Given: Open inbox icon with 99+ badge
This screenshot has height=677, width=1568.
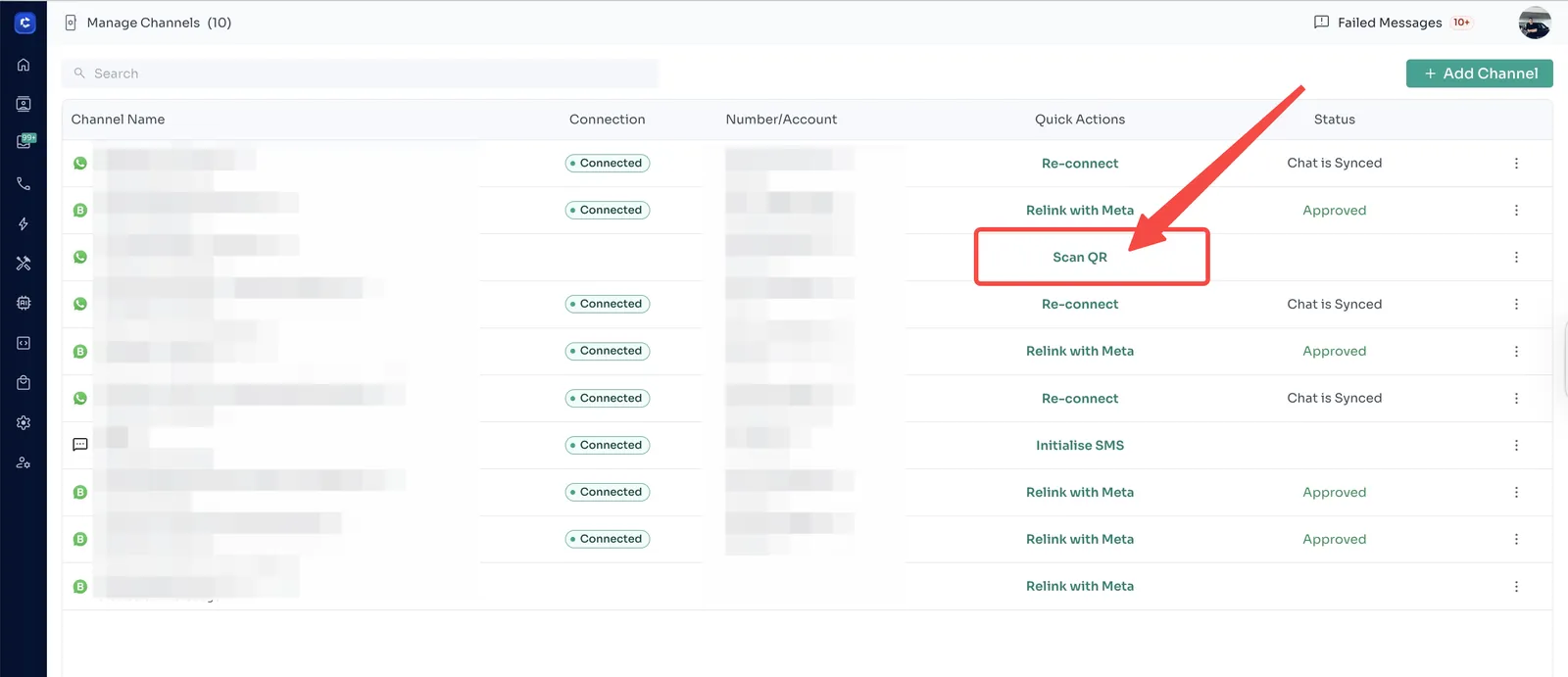Looking at the screenshot, I should pos(24,142).
